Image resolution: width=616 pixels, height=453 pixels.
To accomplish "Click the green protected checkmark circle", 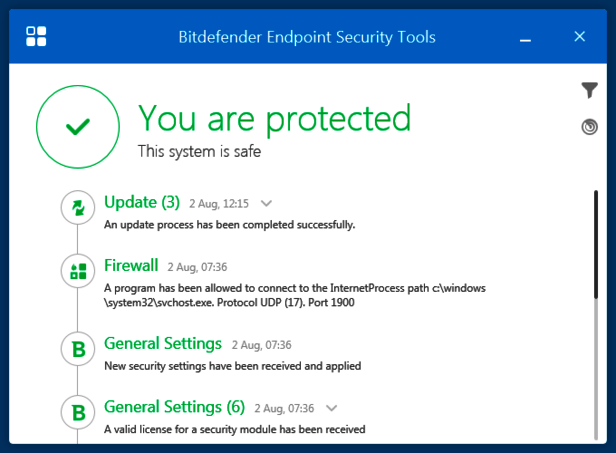I will pyautogui.click(x=78, y=126).
